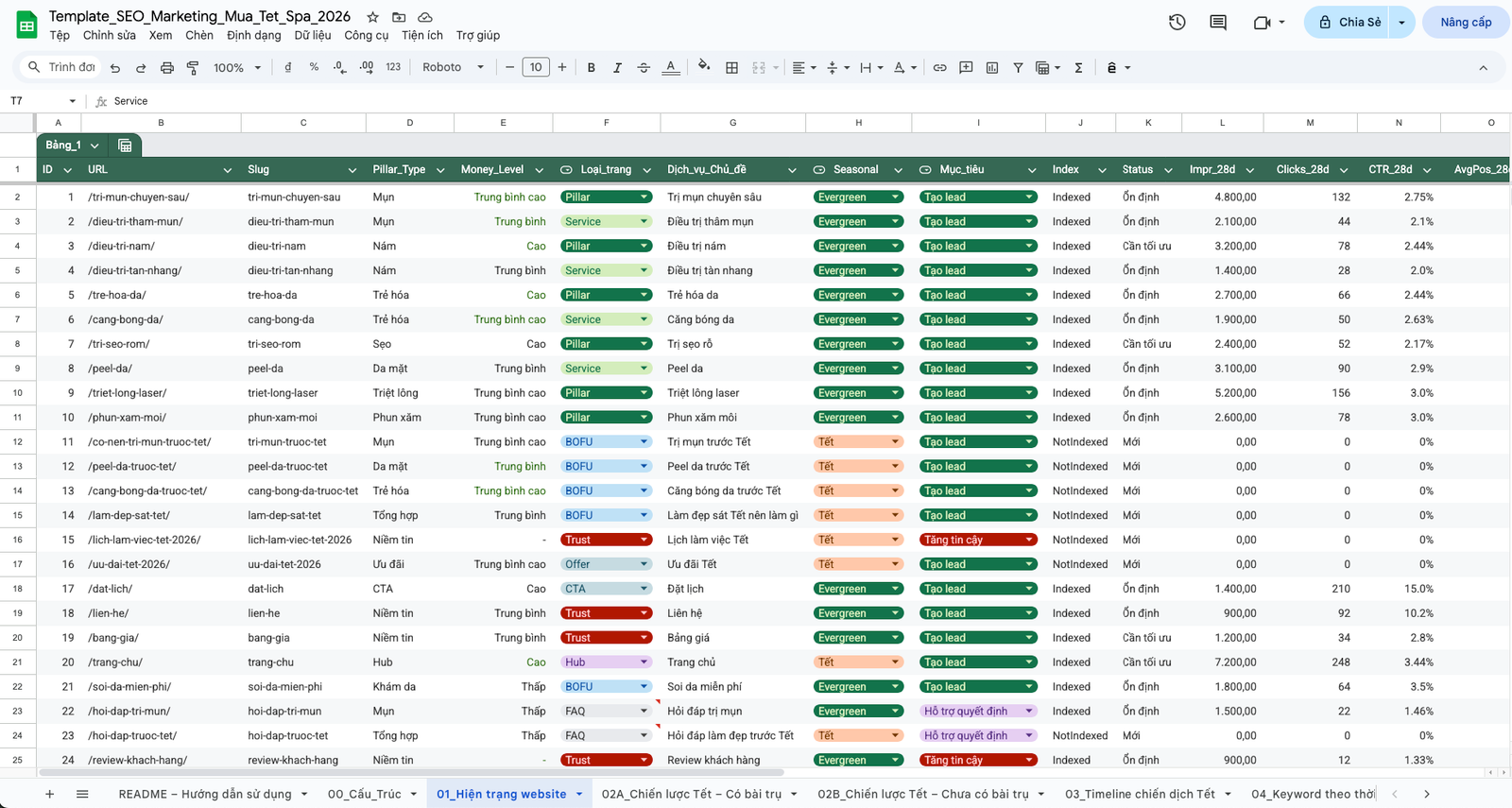
Task: Open format 123 number formats button
Action: click(x=393, y=67)
